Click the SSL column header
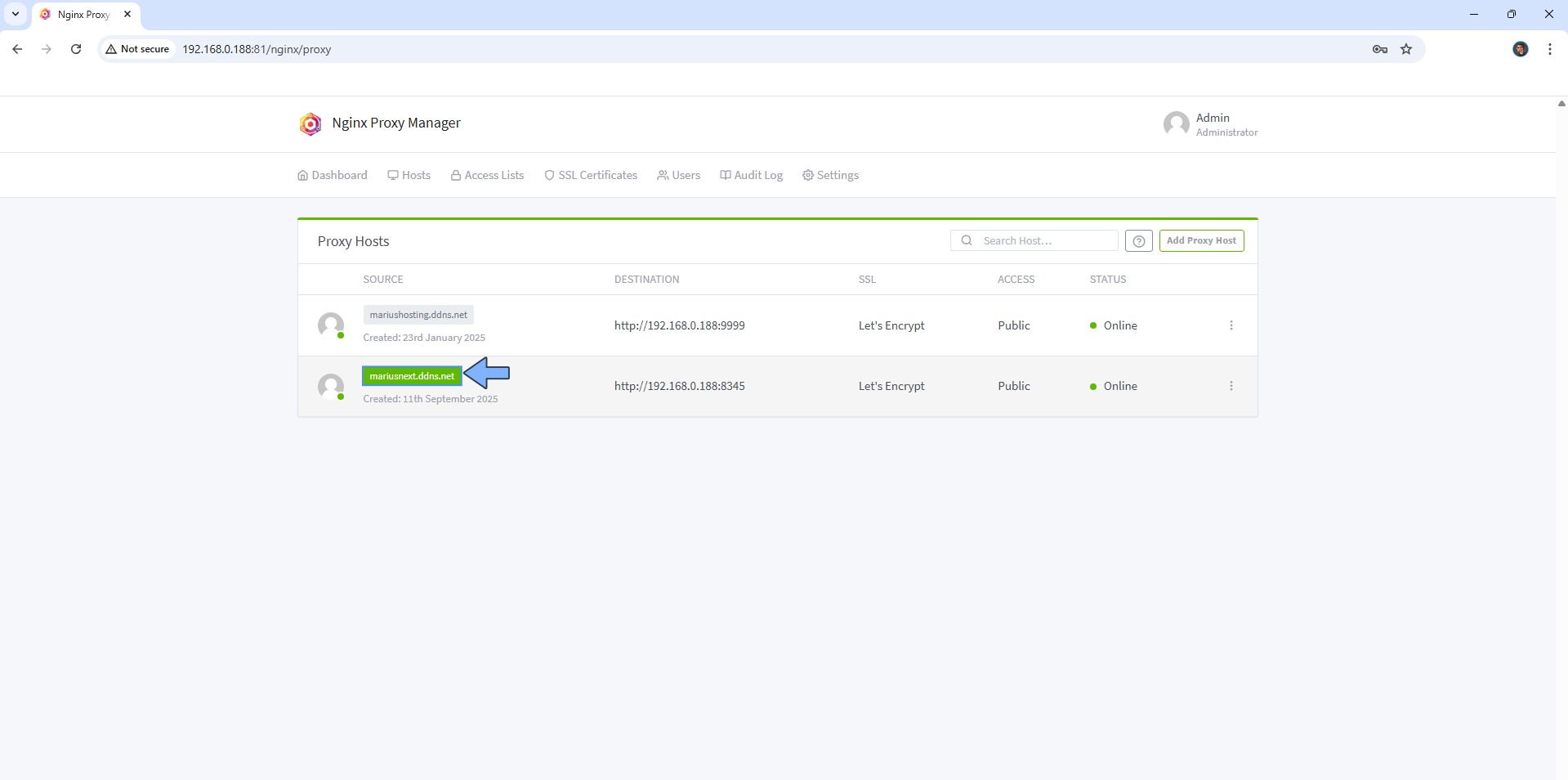This screenshot has width=1568, height=780. (x=867, y=280)
